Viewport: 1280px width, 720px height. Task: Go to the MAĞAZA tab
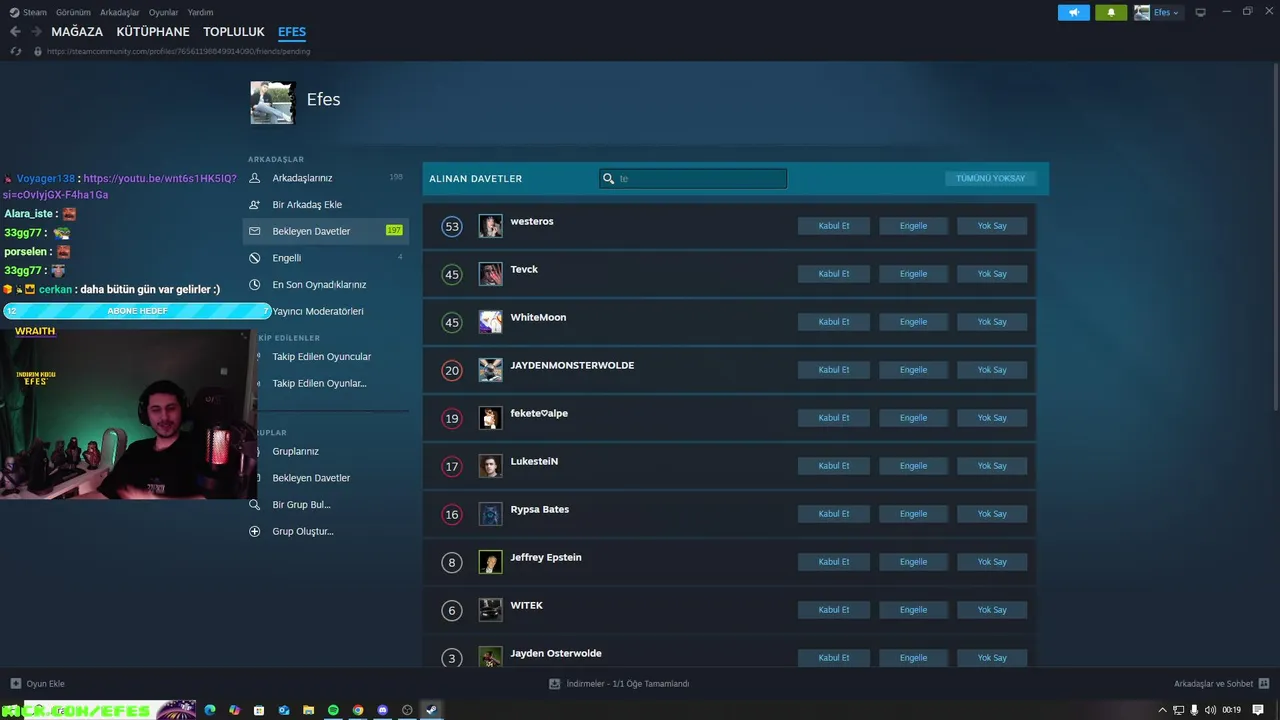(x=77, y=32)
